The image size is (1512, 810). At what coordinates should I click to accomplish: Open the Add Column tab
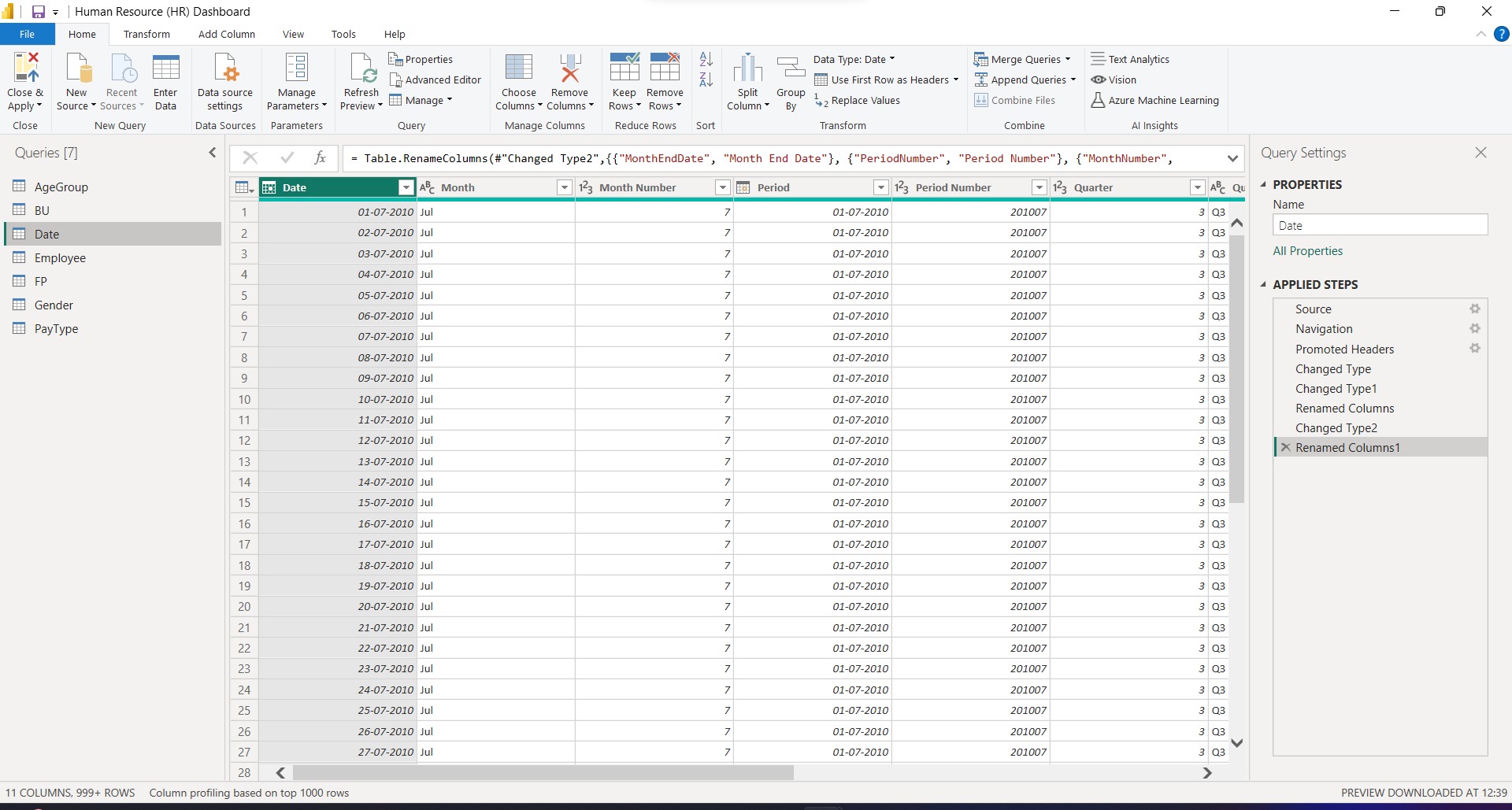(x=226, y=34)
